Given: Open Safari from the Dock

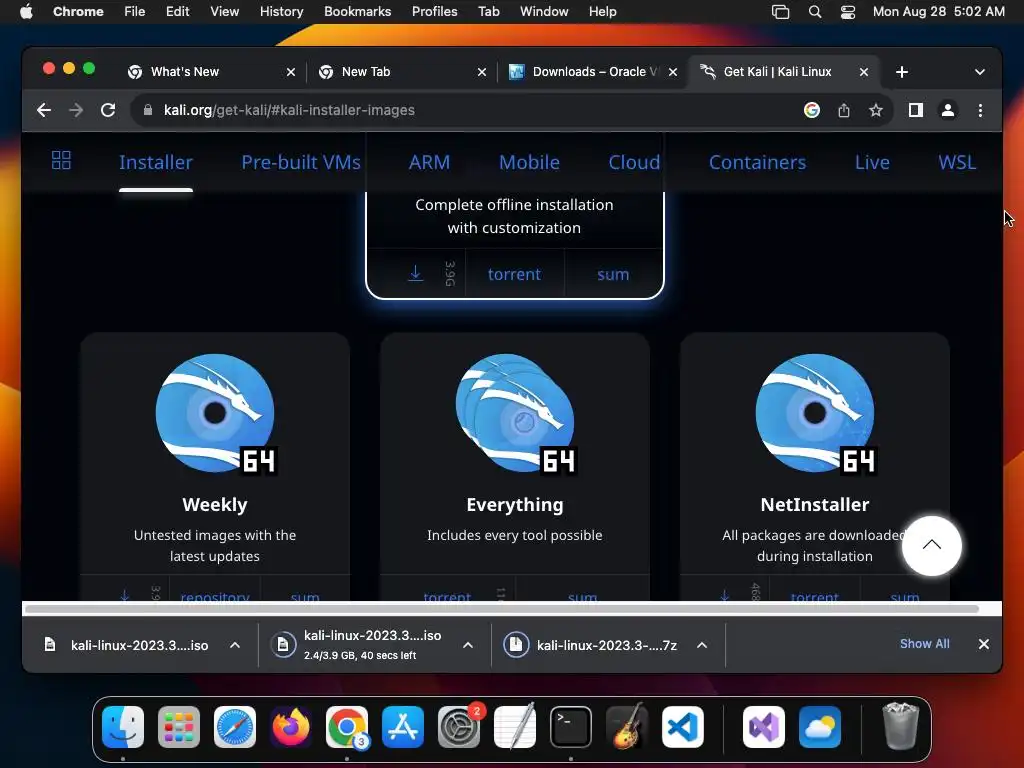Looking at the screenshot, I should pos(234,727).
